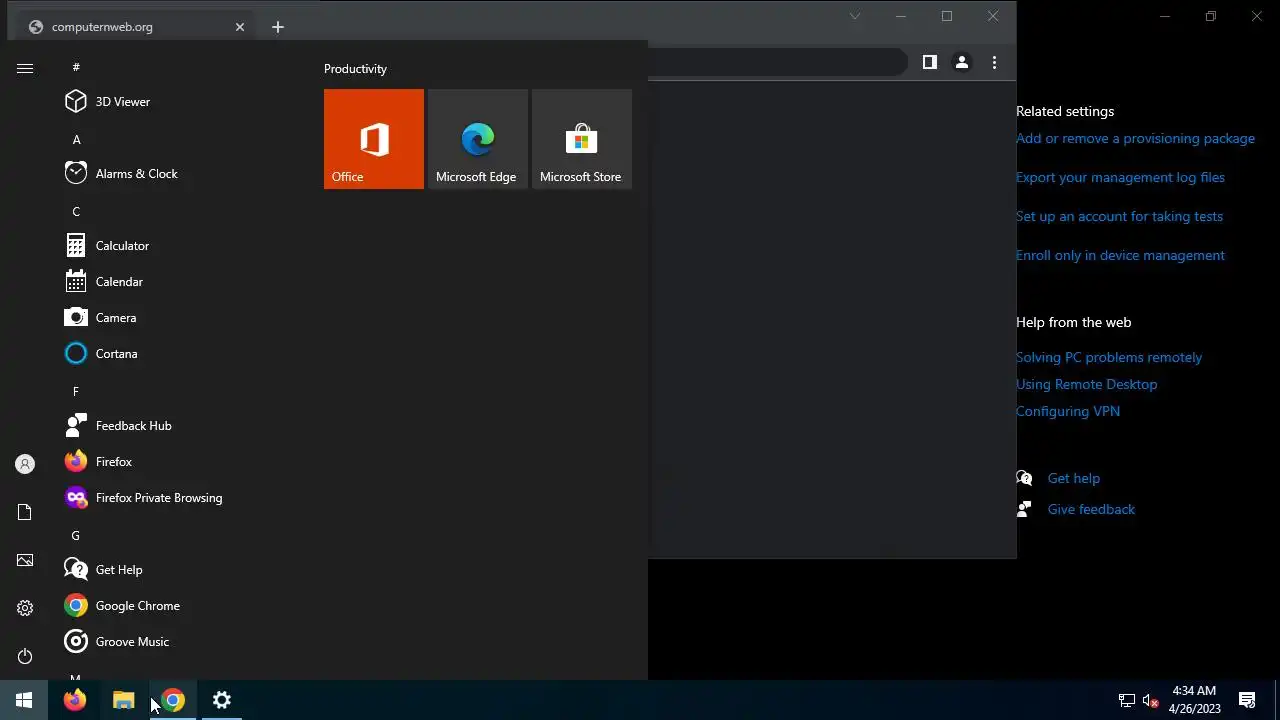
Task: Open Set up an account for taking tests
Action: (x=1119, y=217)
